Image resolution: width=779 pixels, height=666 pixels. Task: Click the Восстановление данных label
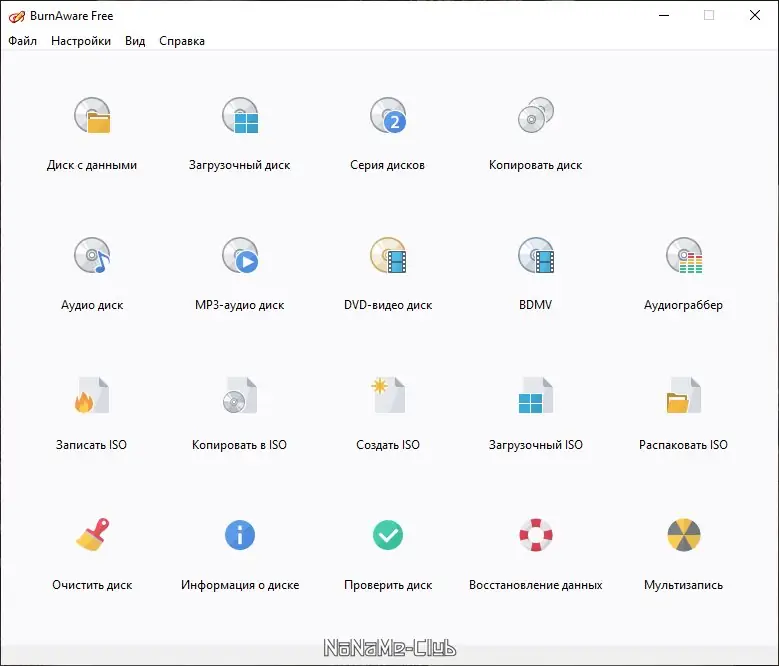click(x=536, y=585)
